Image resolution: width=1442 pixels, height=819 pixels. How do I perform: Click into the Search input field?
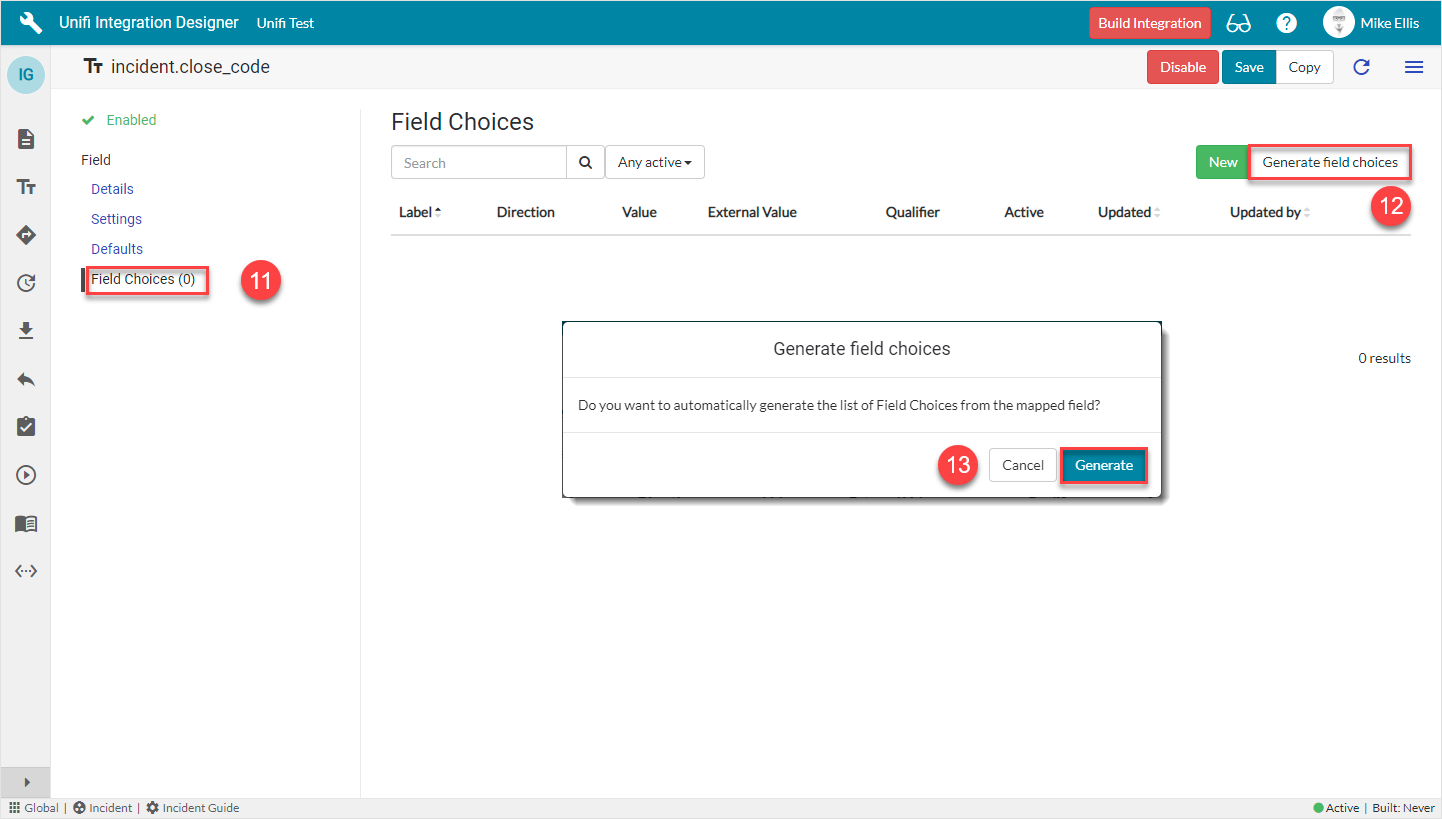click(x=479, y=162)
